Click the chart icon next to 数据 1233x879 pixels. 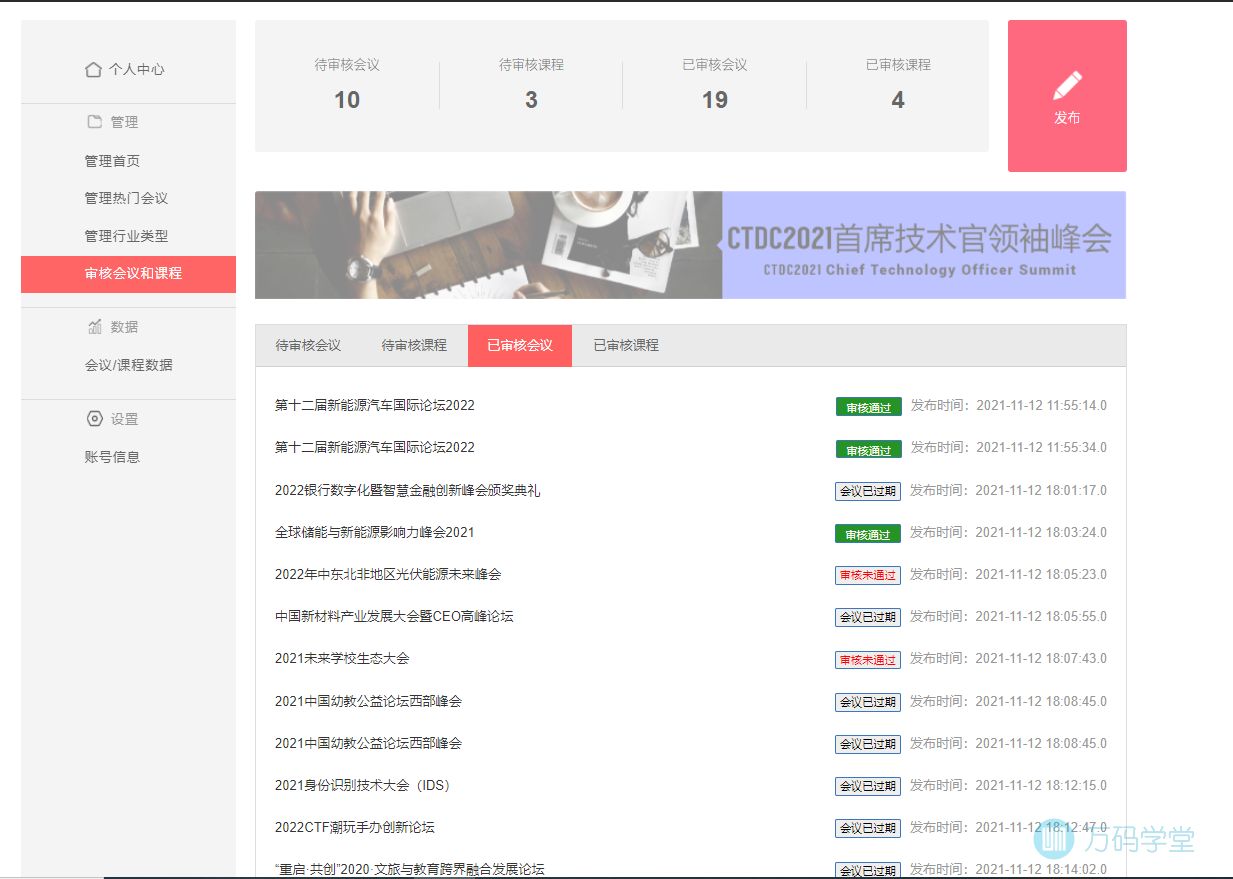tap(95, 327)
